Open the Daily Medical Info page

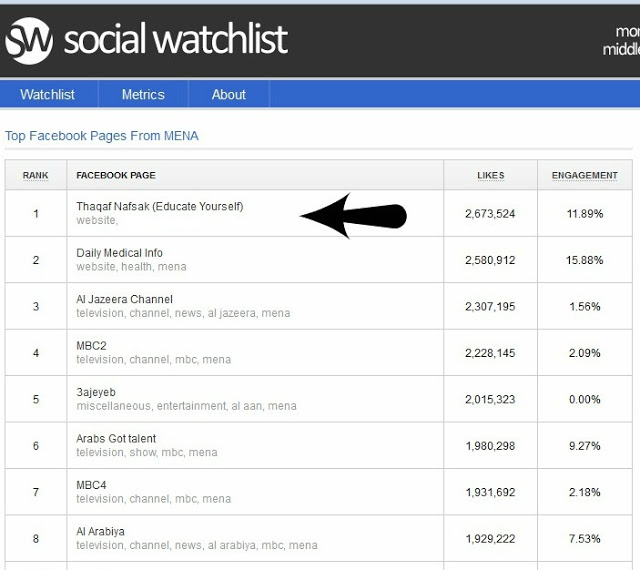click(119, 253)
